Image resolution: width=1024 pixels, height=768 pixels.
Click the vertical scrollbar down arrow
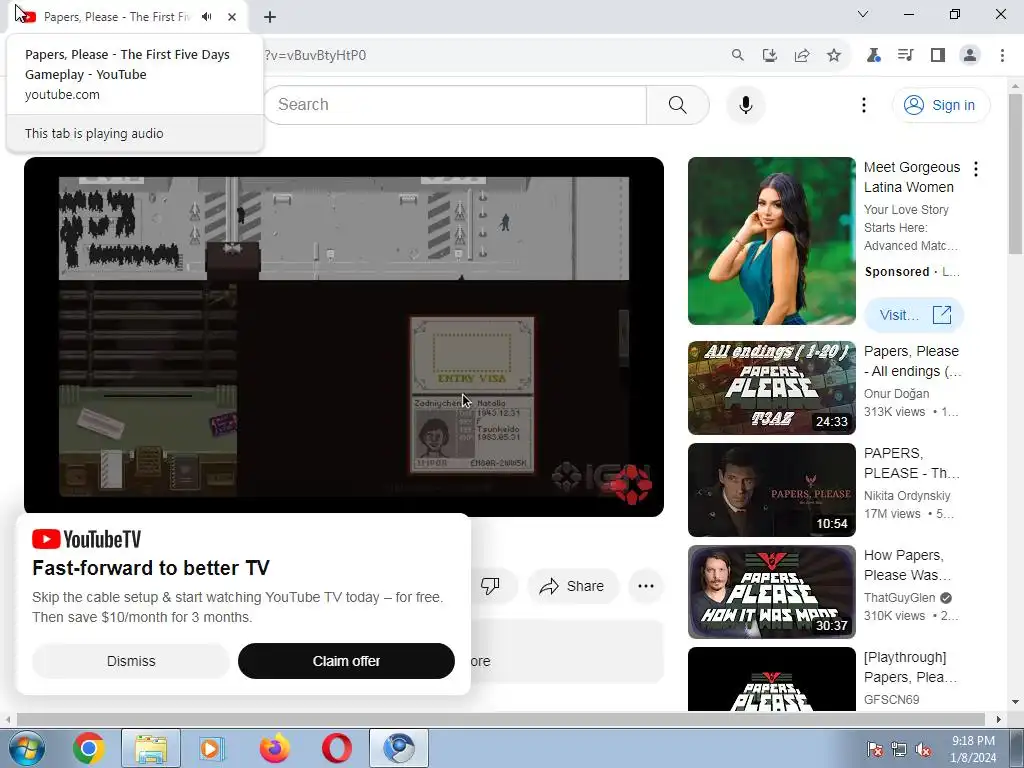point(1015,702)
